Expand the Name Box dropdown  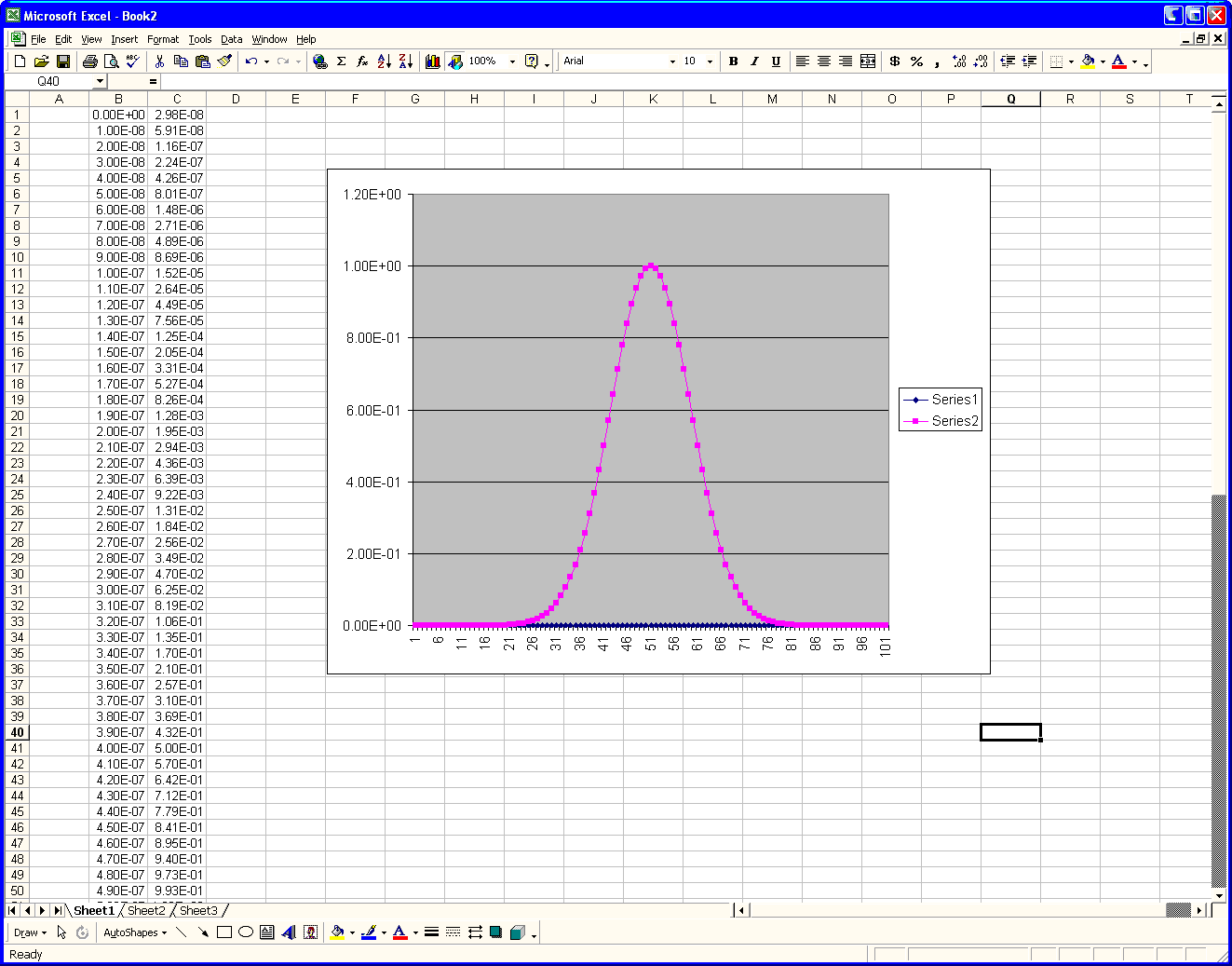click(x=101, y=81)
